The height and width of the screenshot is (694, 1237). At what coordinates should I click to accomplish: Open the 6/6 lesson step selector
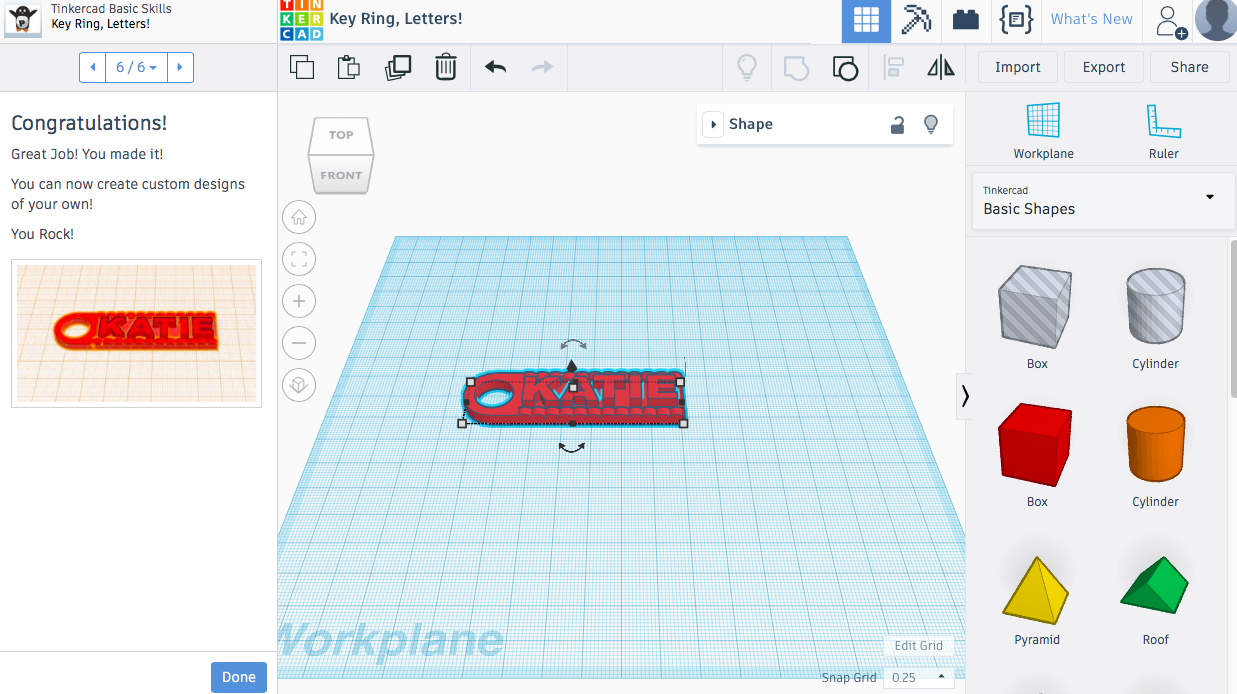coord(136,67)
